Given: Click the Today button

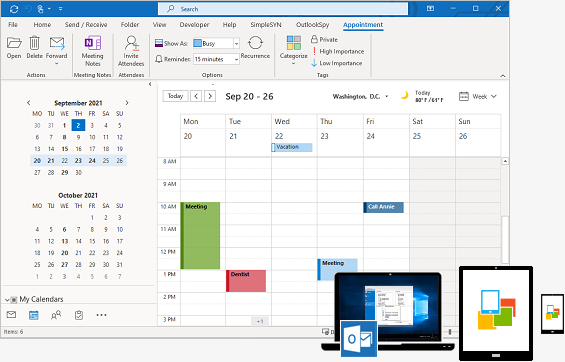Looking at the screenshot, I should (175, 96).
